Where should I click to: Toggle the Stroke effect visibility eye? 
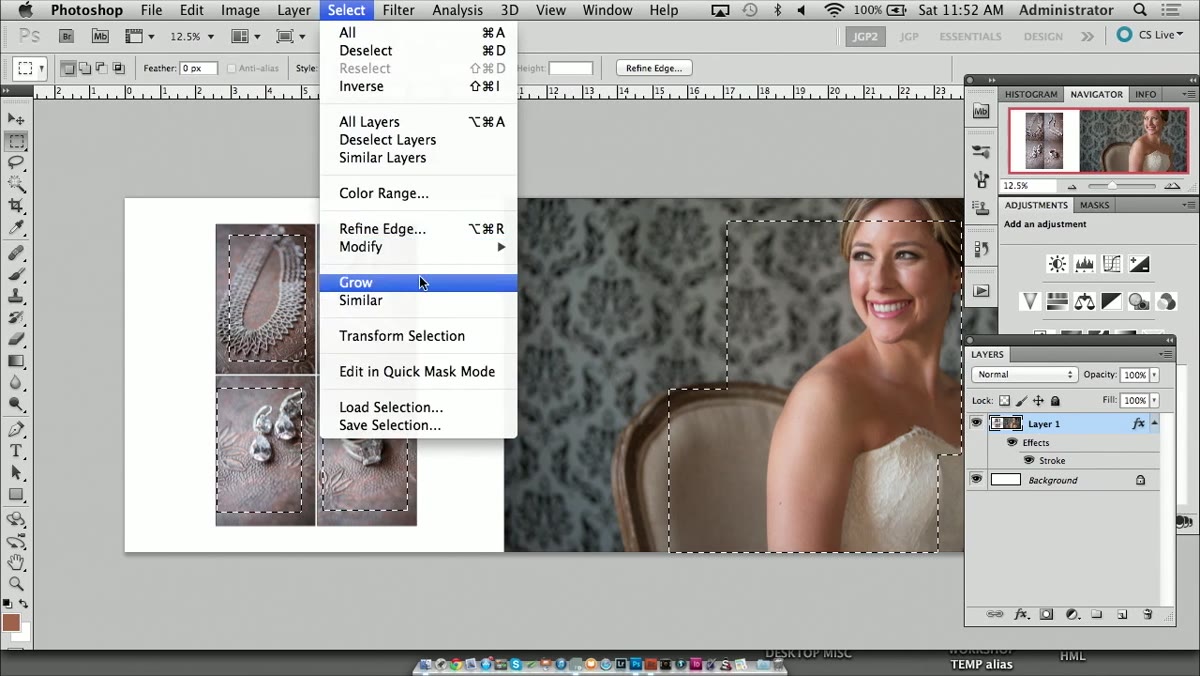[1029, 460]
